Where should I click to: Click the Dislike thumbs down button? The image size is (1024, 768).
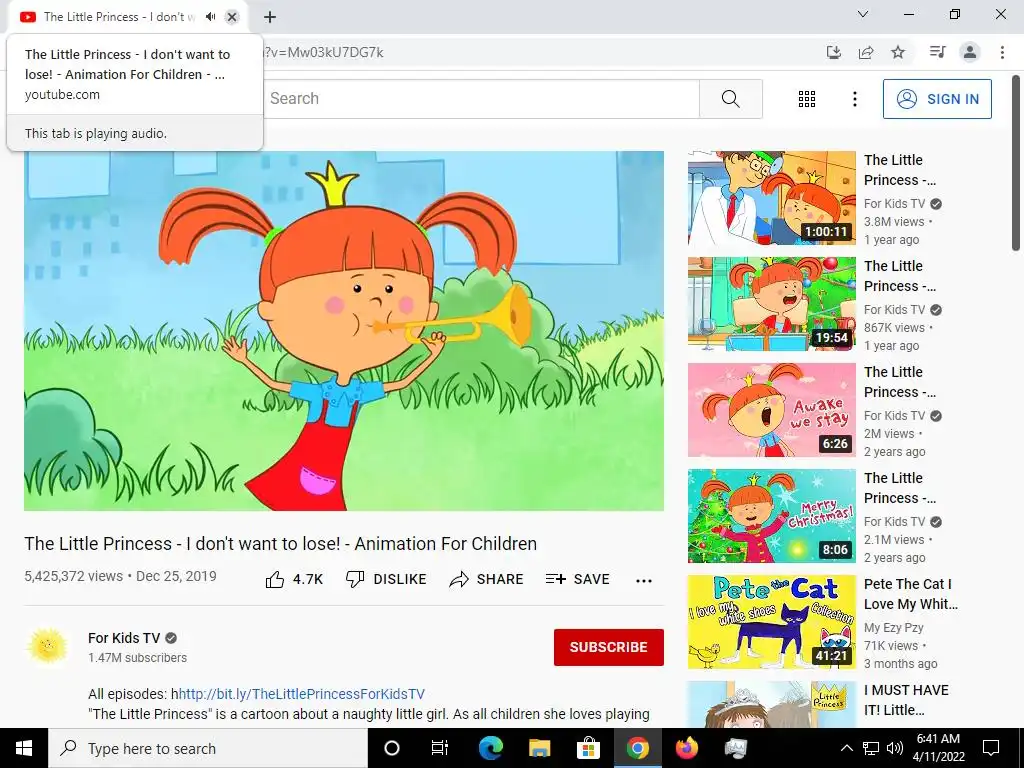pyautogui.click(x=386, y=579)
